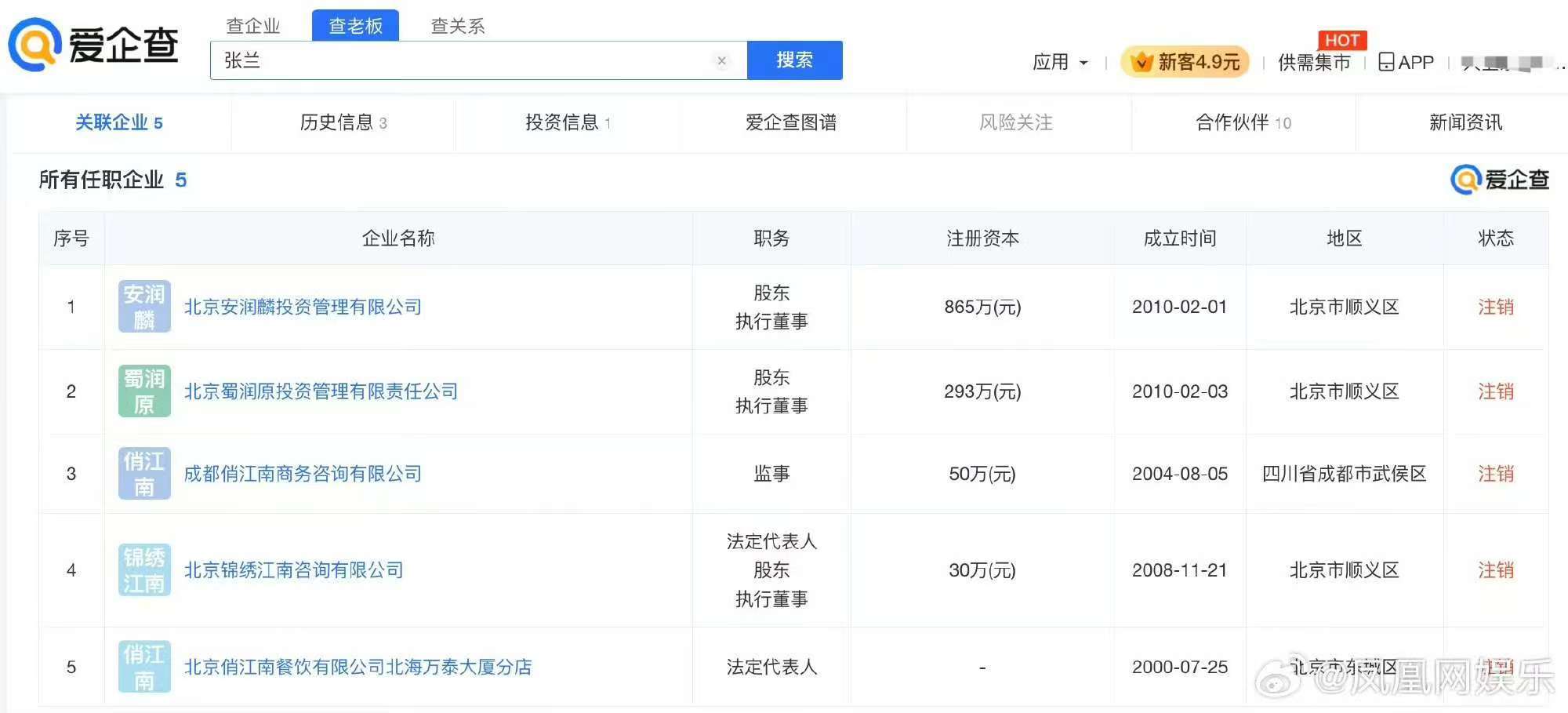This screenshot has width=1568, height=713.
Task: Click the 50万(元) capital cell
Action: point(982,474)
